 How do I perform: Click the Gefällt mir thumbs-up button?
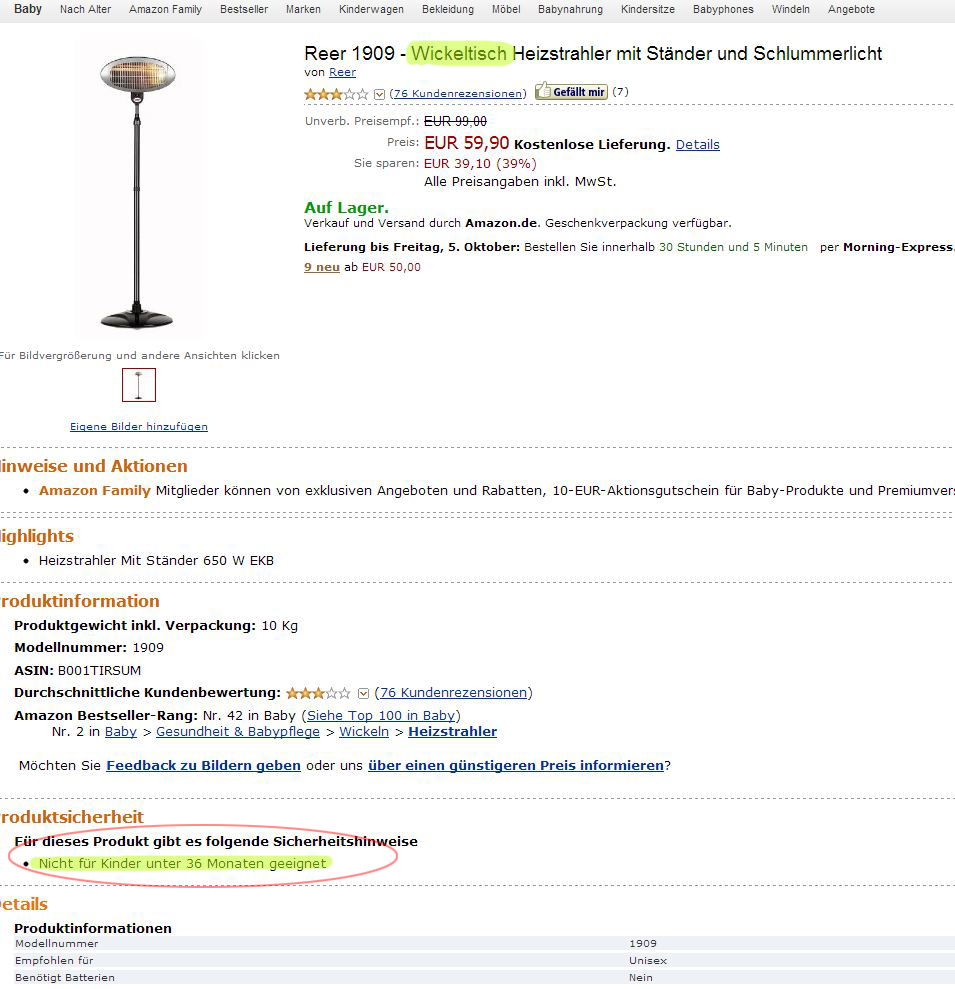click(x=571, y=92)
